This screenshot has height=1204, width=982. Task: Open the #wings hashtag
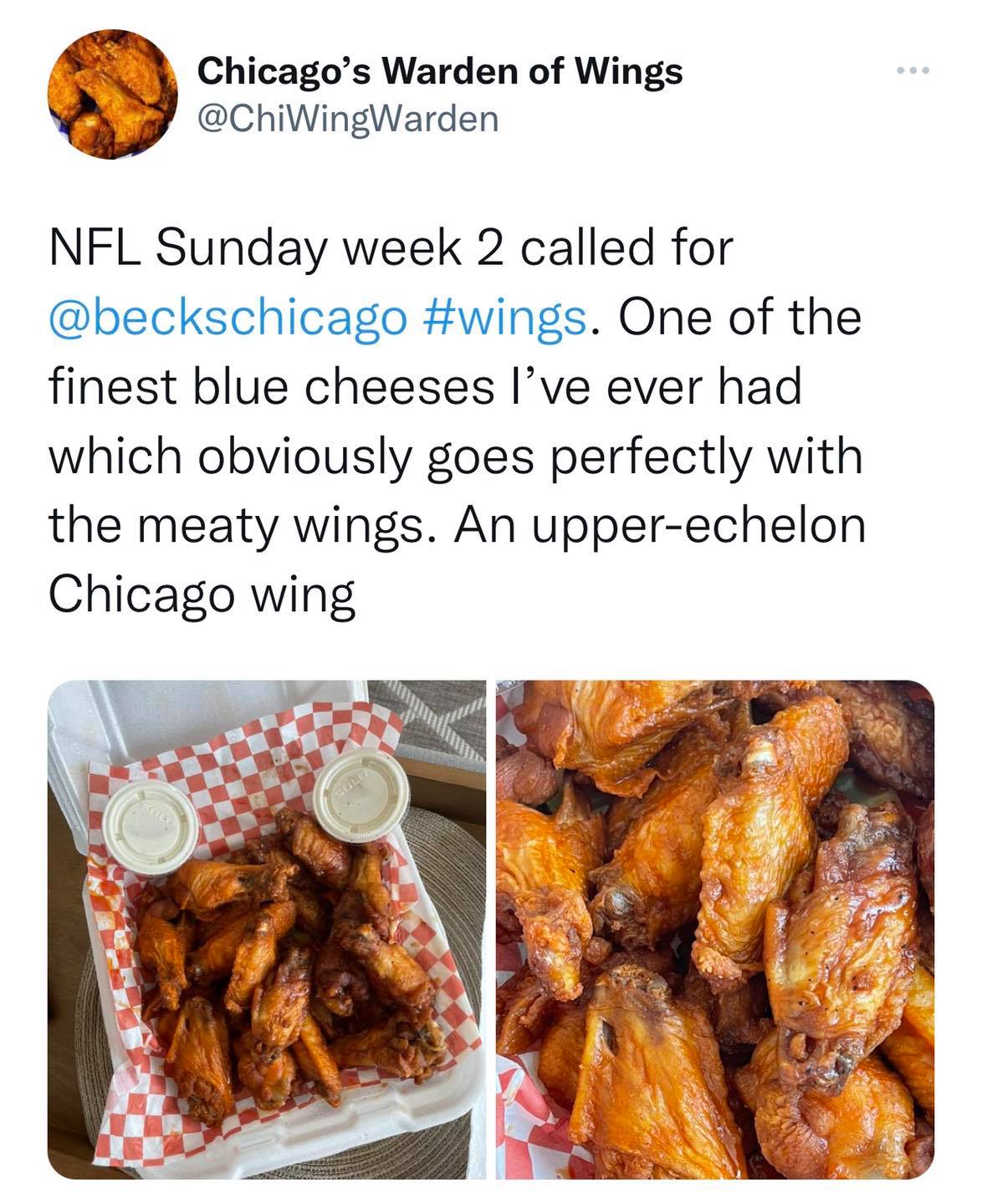pyautogui.click(x=504, y=318)
